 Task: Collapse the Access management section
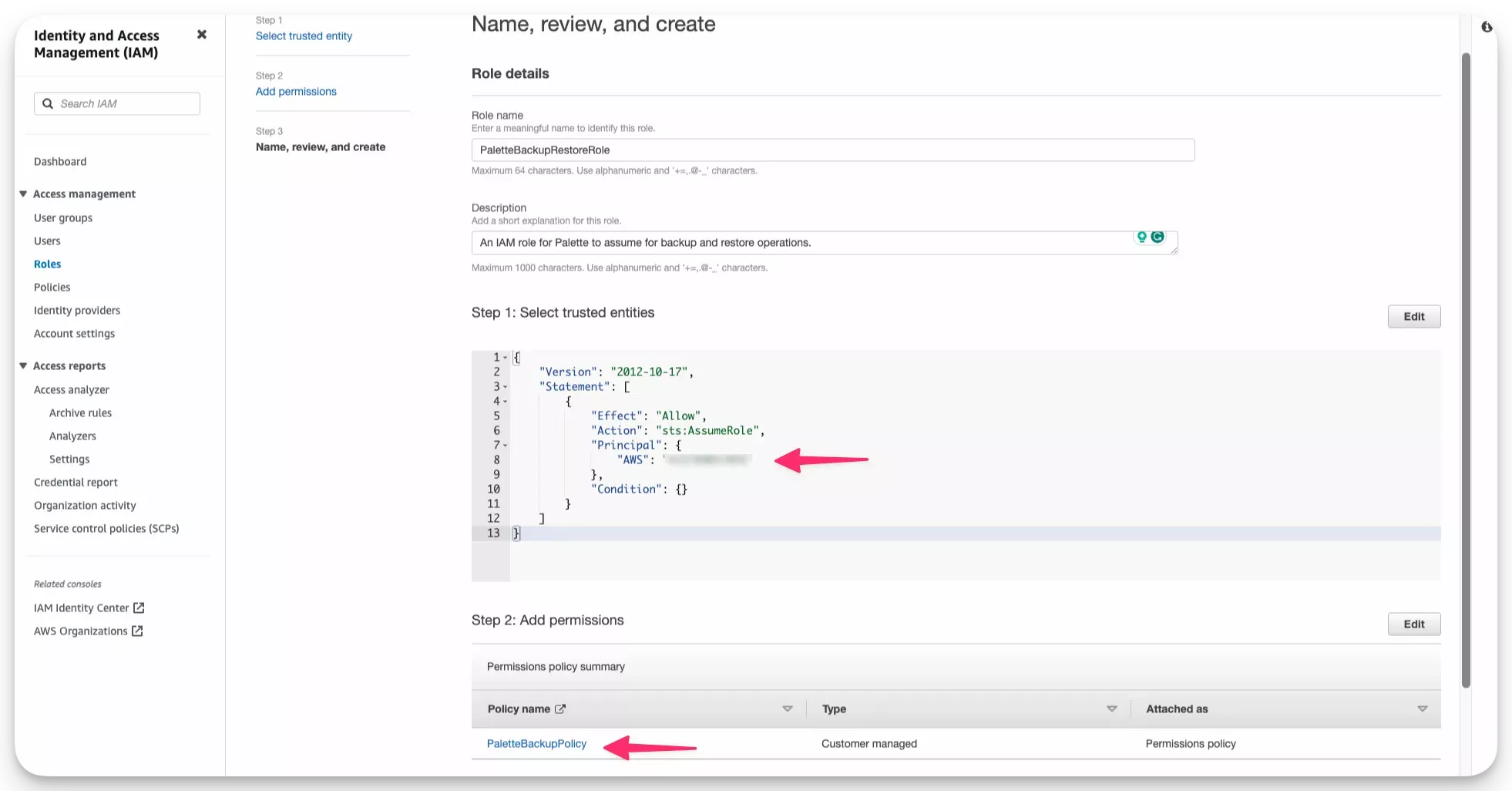pyautogui.click(x=22, y=194)
